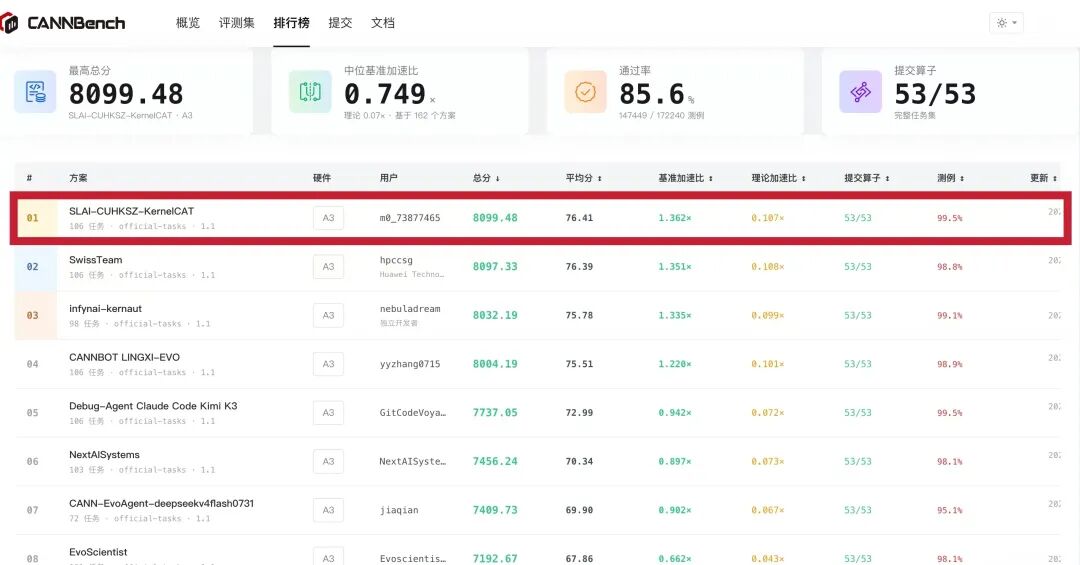Open the 文档 tab
The width and height of the screenshot is (1080, 565).
click(383, 23)
